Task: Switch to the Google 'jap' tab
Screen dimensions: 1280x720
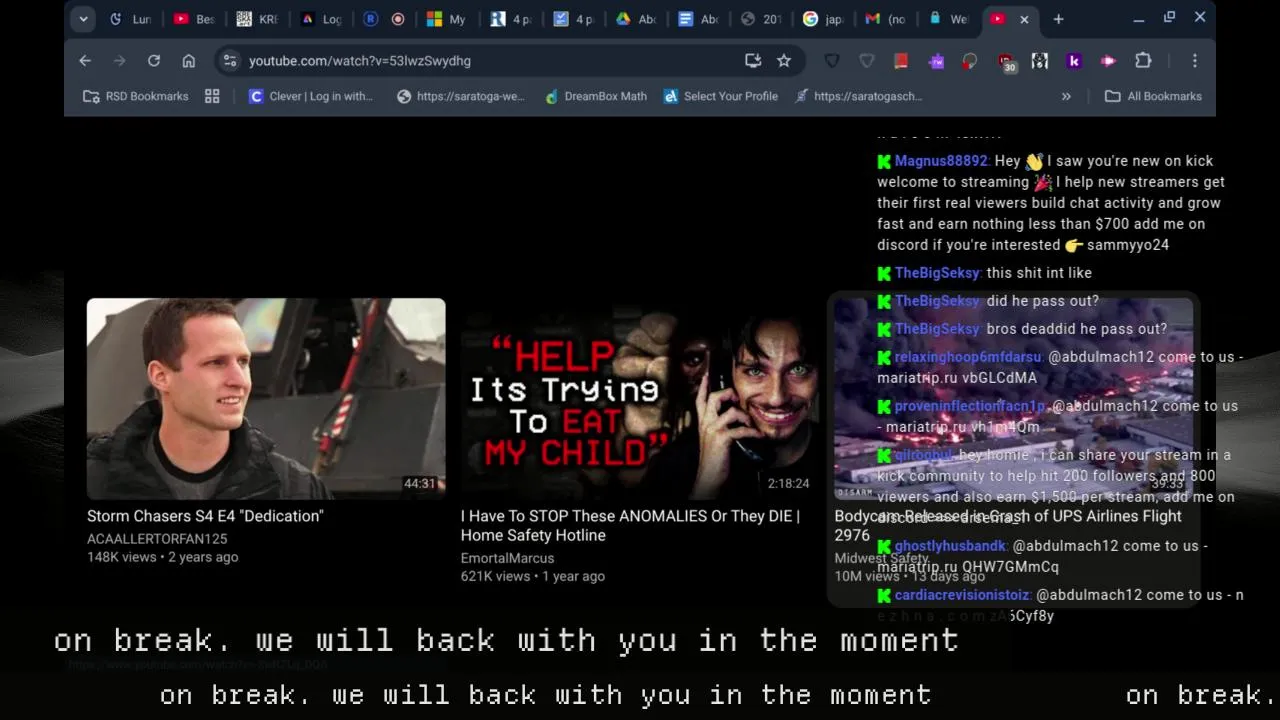Action: point(824,19)
